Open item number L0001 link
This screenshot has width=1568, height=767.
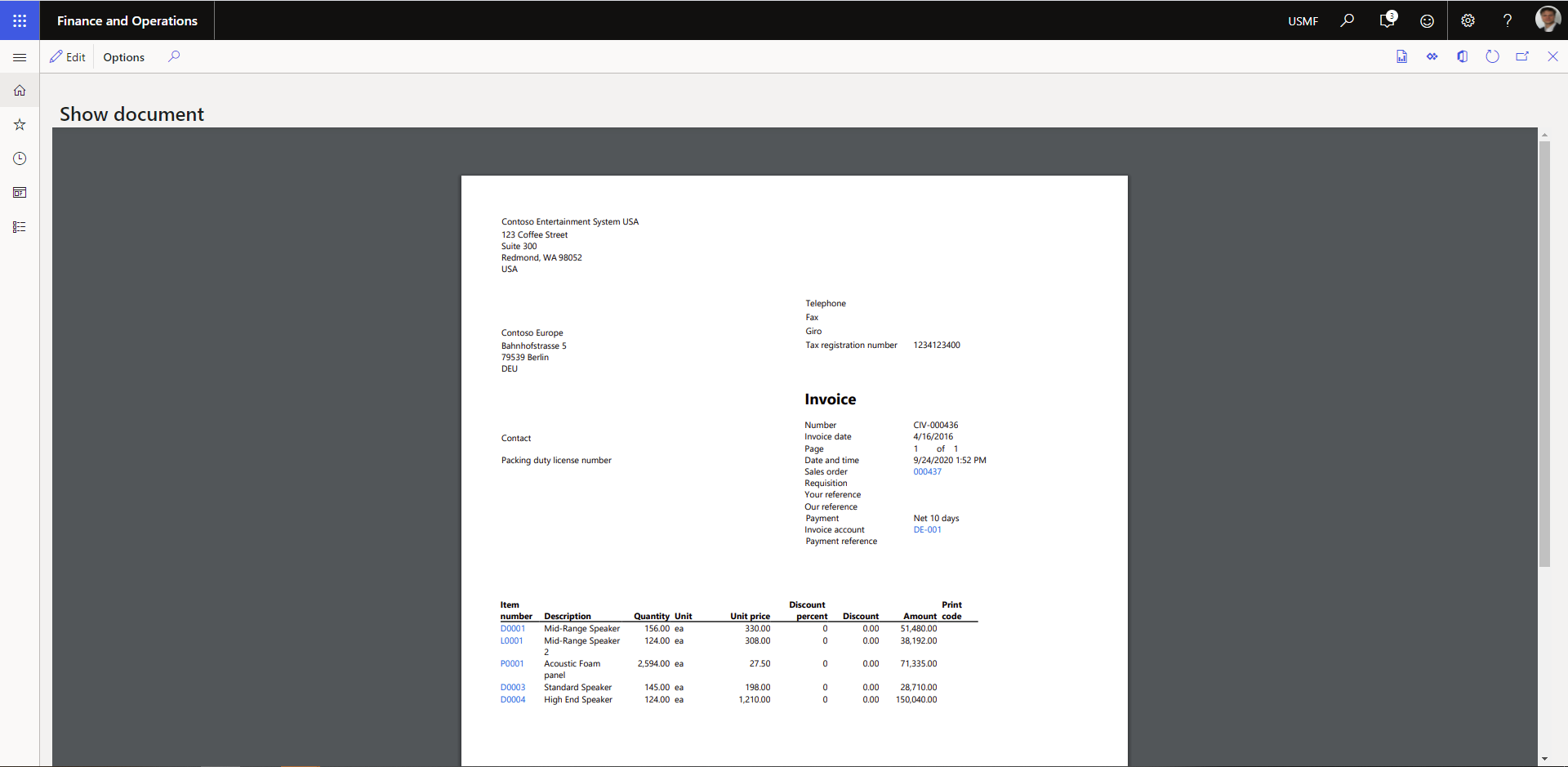(x=511, y=641)
